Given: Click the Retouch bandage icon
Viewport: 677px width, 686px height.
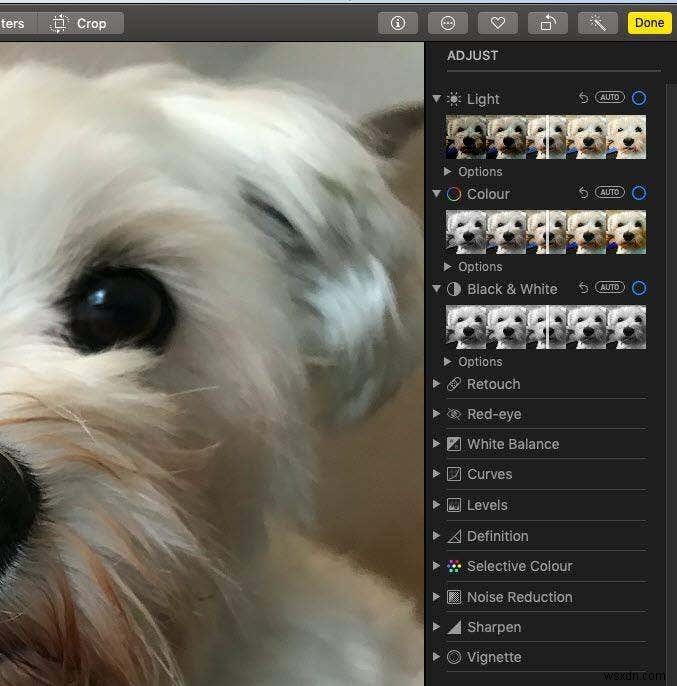Looking at the screenshot, I should click(454, 384).
